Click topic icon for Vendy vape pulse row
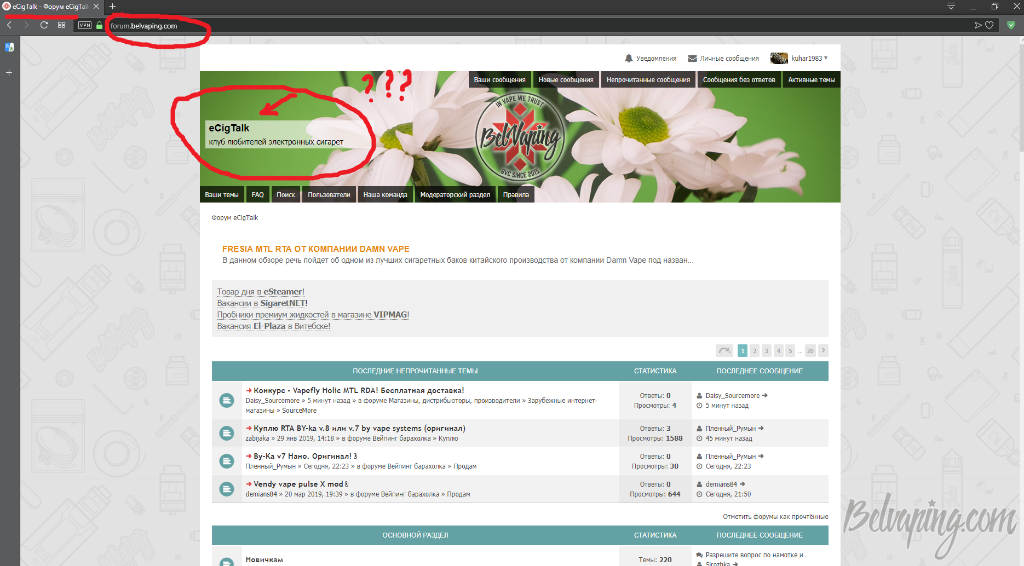The height and width of the screenshot is (566, 1024). click(227, 489)
